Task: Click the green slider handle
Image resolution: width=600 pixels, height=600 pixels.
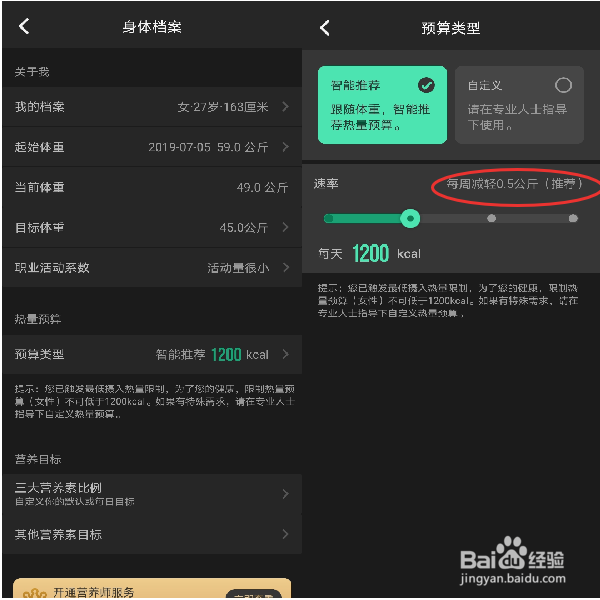Action: coord(410,218)
